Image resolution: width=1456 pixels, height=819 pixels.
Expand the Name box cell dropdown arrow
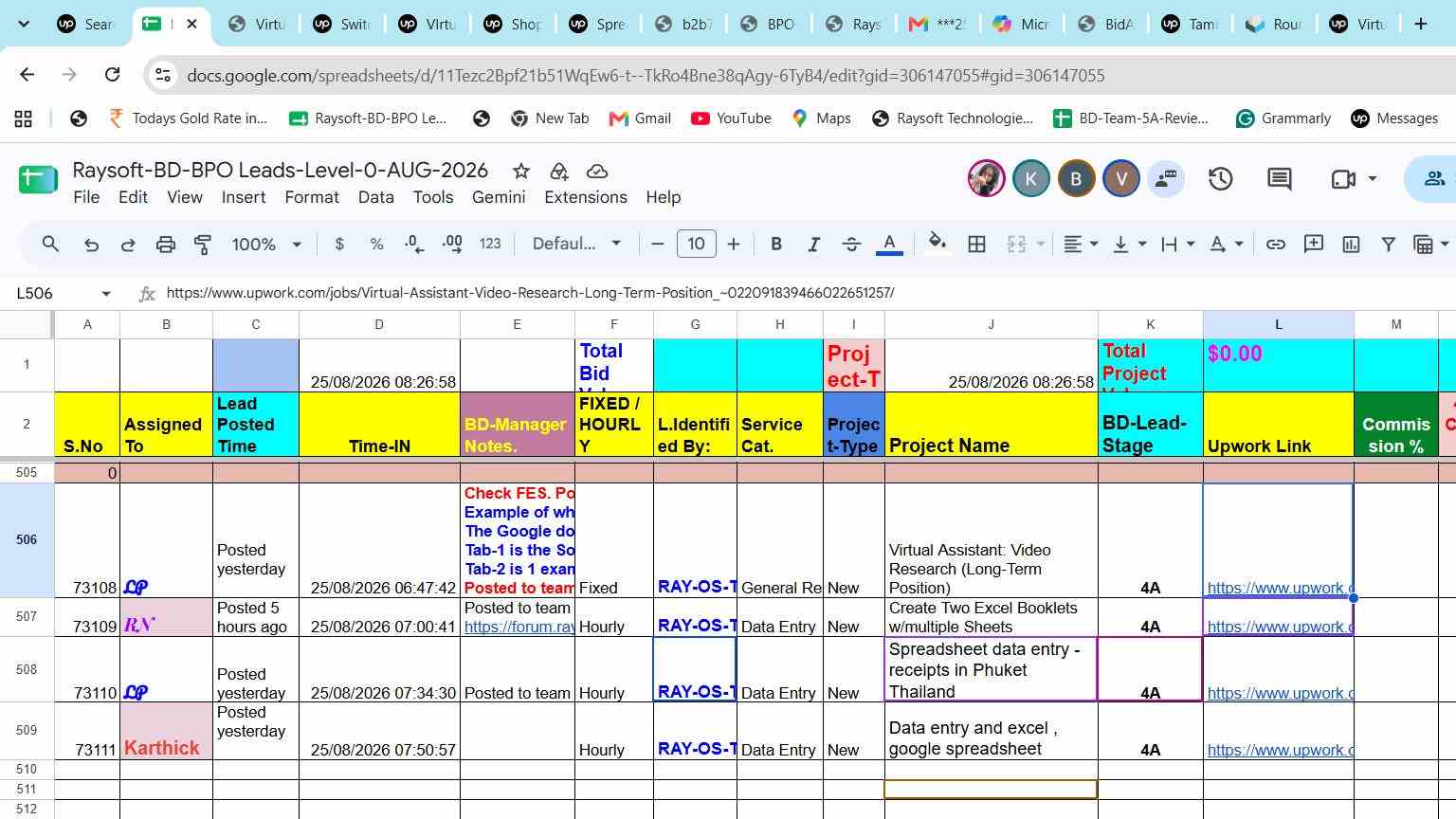click(x=106, y=294)
